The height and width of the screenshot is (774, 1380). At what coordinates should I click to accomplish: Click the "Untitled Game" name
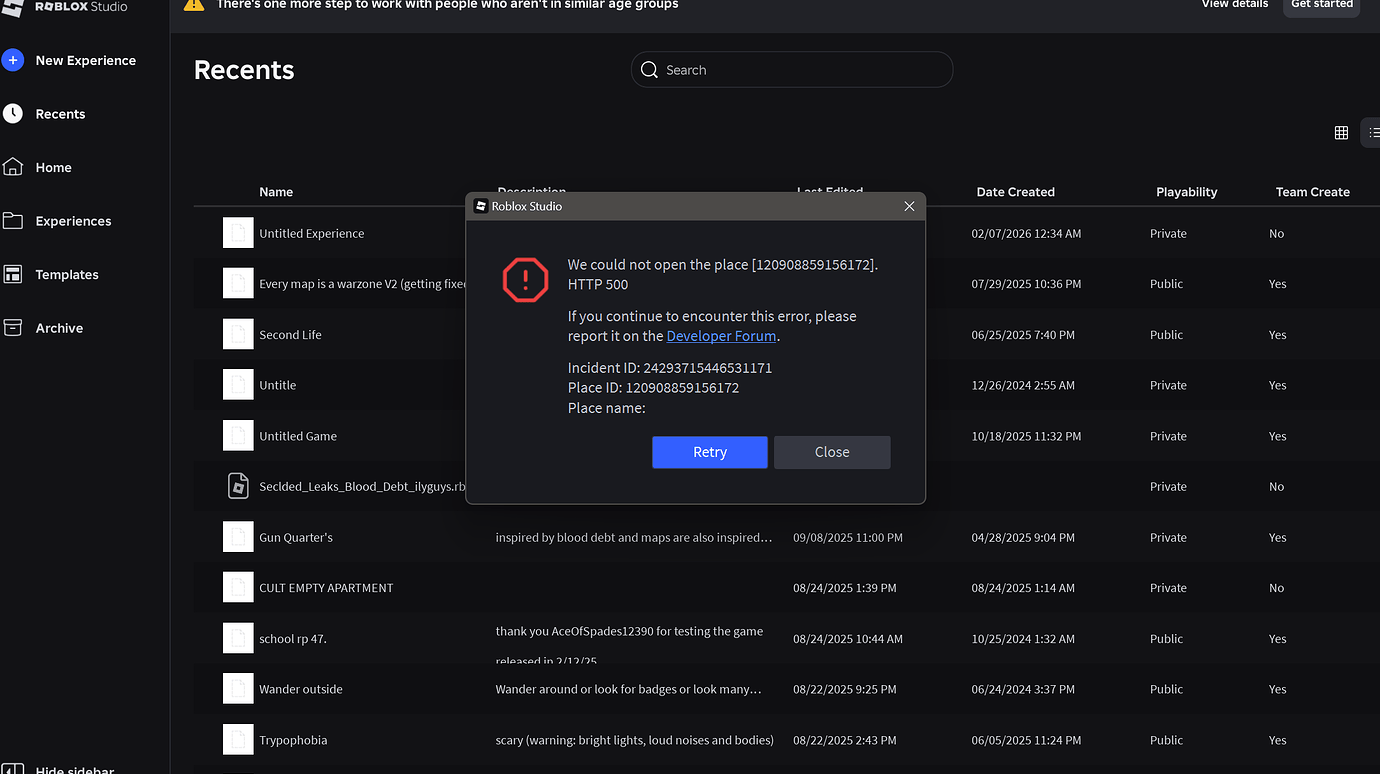[x=298, y=436]
